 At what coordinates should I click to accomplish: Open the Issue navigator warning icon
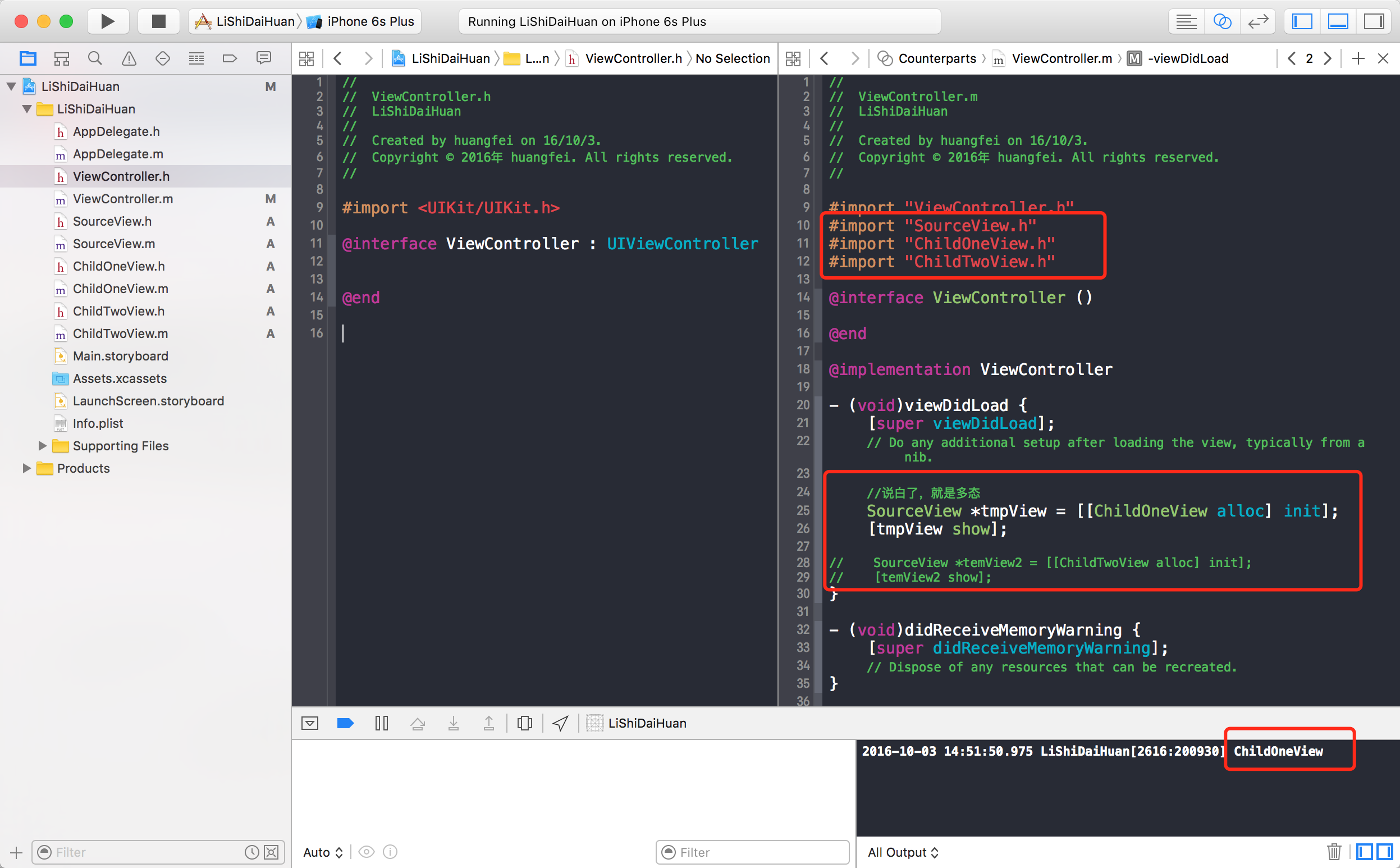point(129,58)
